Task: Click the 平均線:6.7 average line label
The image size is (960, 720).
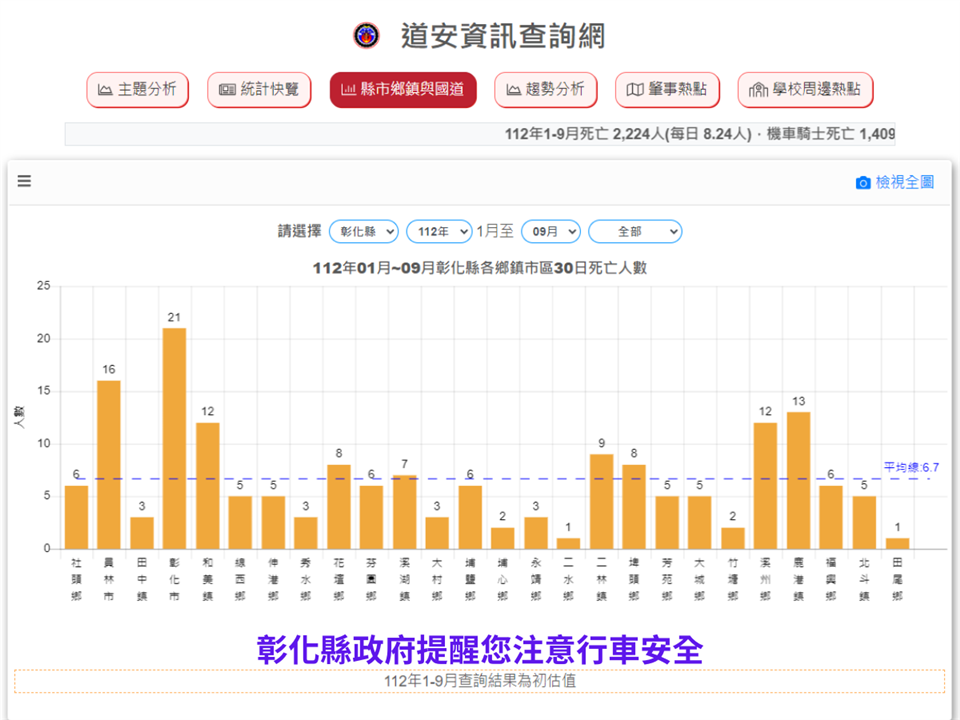Action: (908, 467)
